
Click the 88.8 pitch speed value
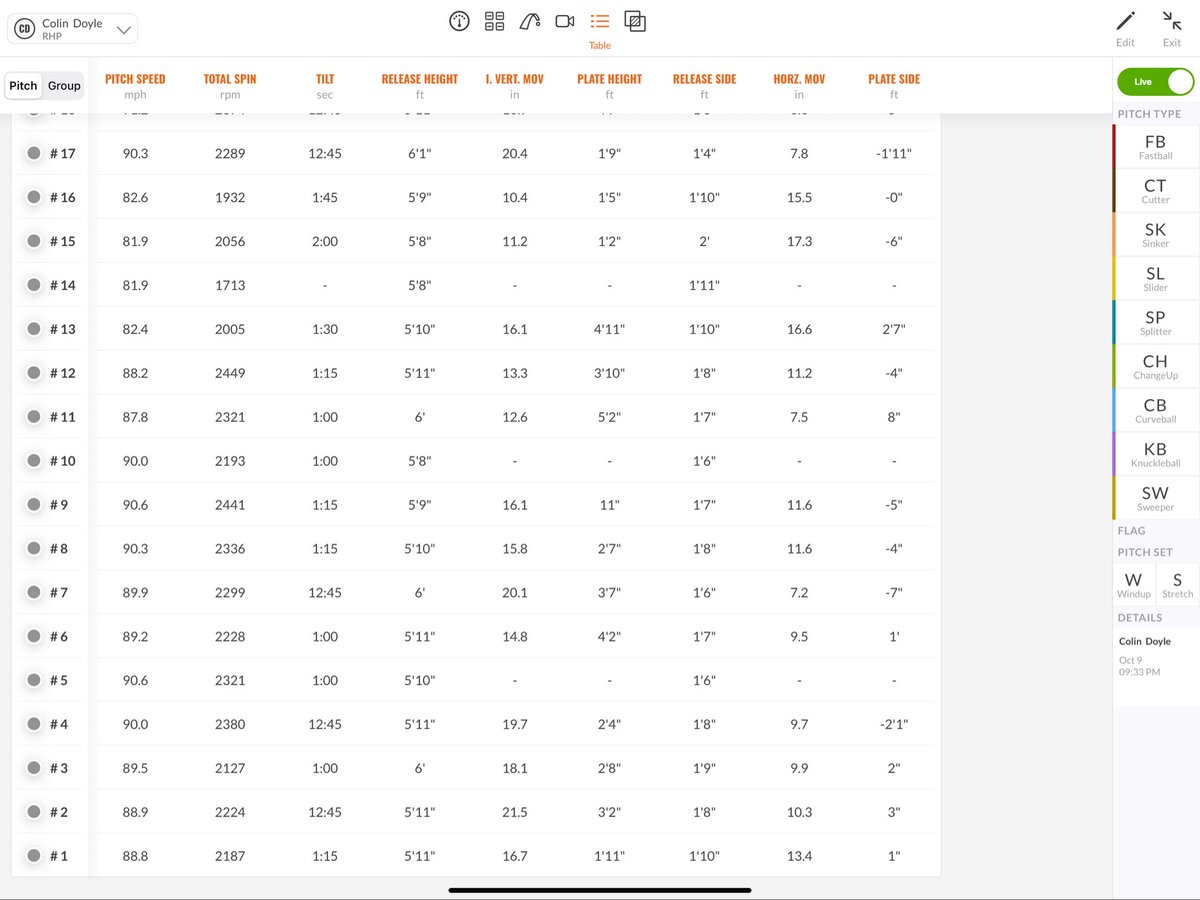[135, 856]
